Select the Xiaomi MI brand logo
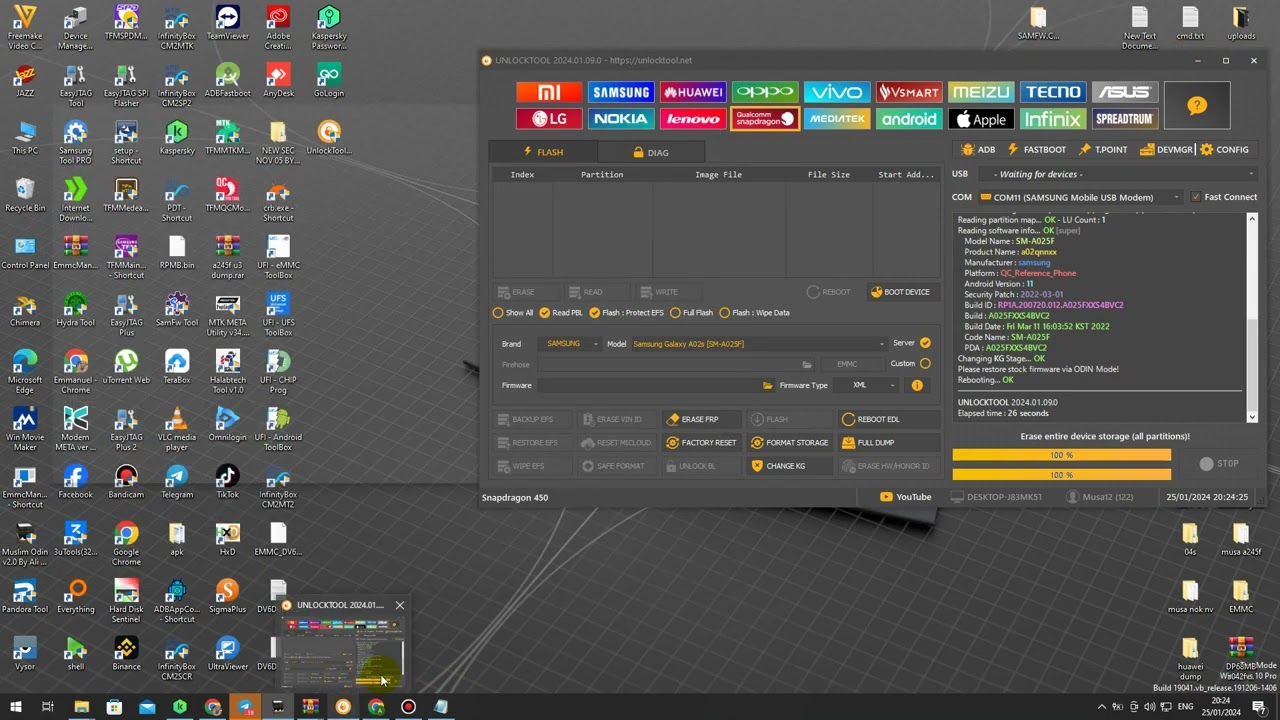The width and height of the screenshot is (1280, 720). 549,92
